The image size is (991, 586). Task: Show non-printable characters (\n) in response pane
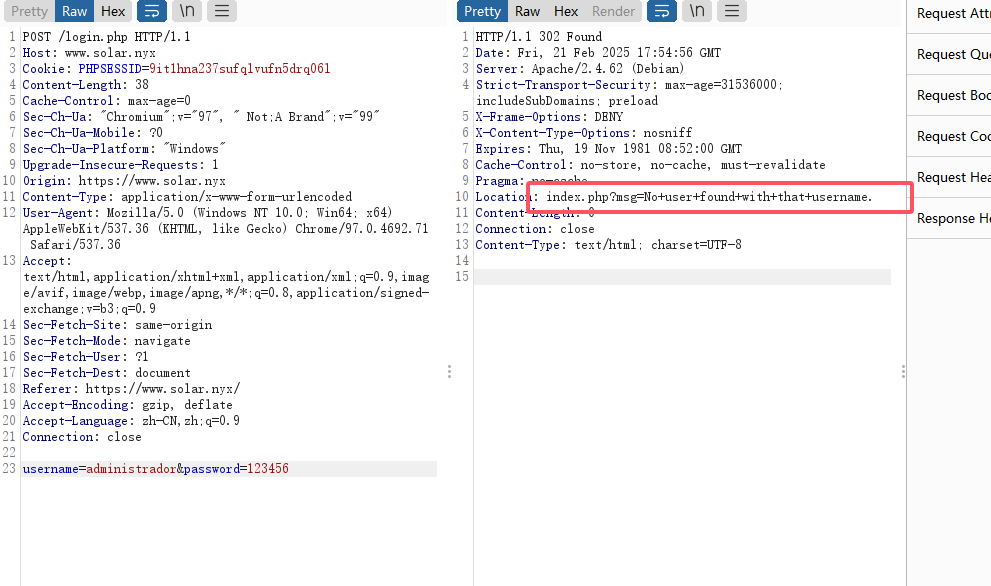pos(697,12)
